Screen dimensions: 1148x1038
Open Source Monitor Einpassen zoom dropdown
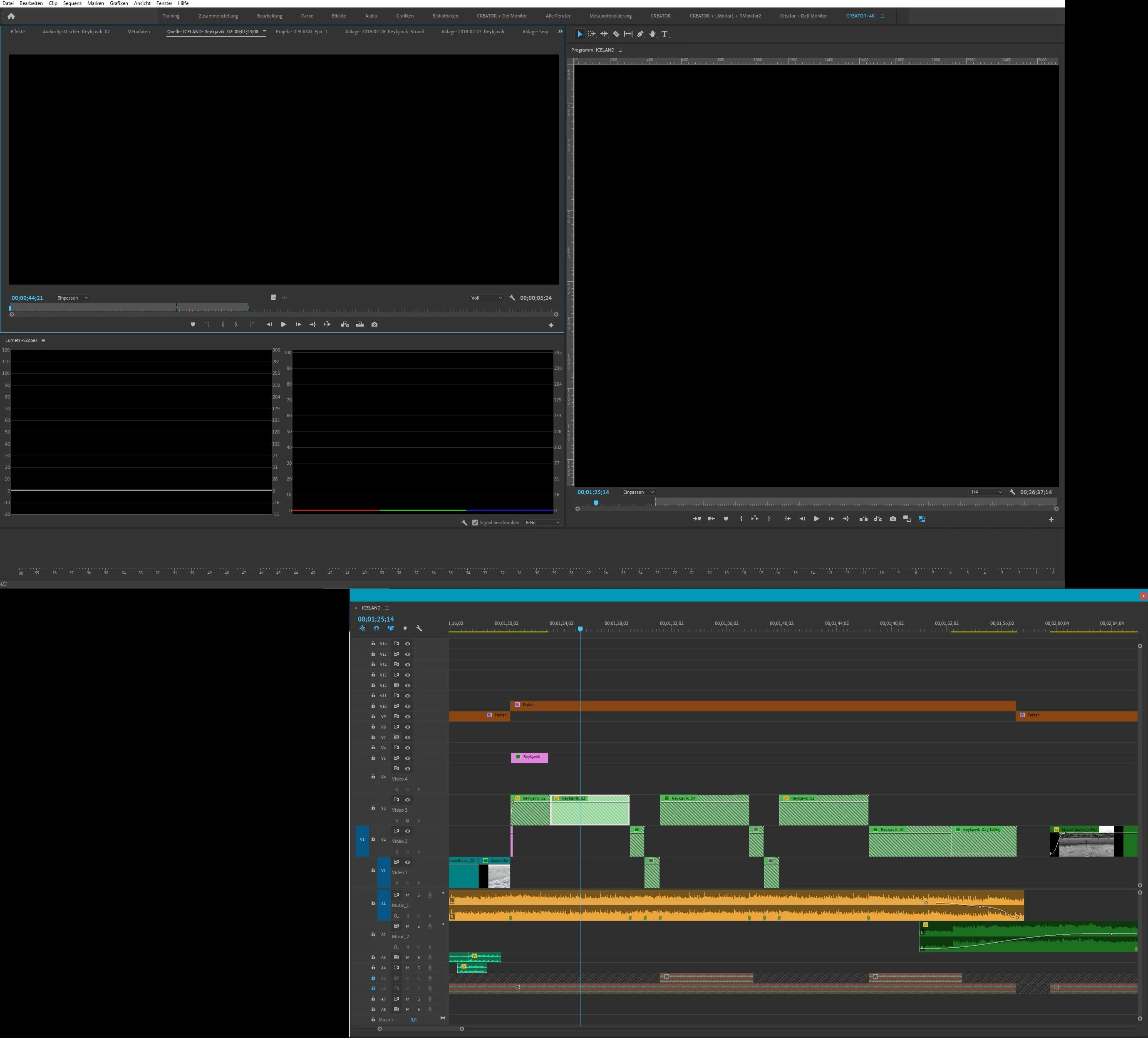coord(72,298)
